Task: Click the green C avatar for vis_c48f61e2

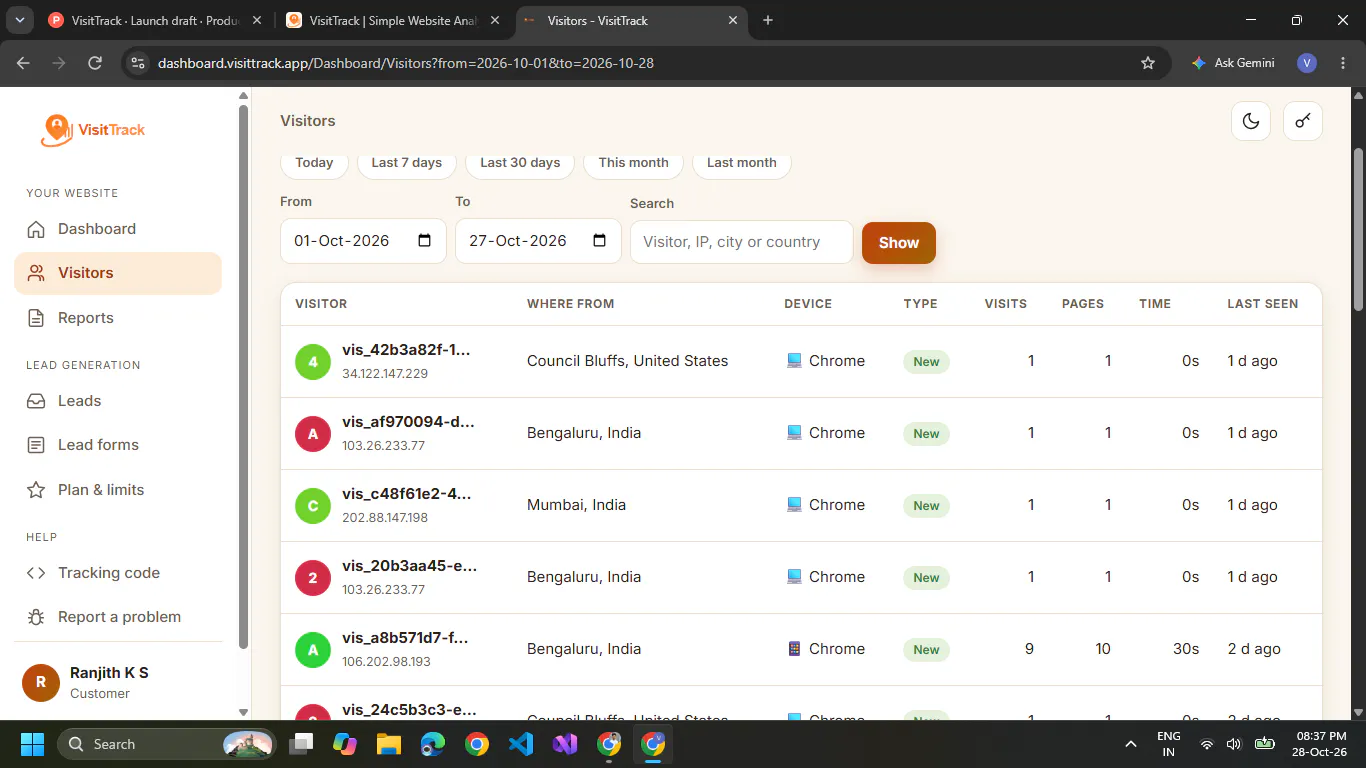Action: (313, 506)
